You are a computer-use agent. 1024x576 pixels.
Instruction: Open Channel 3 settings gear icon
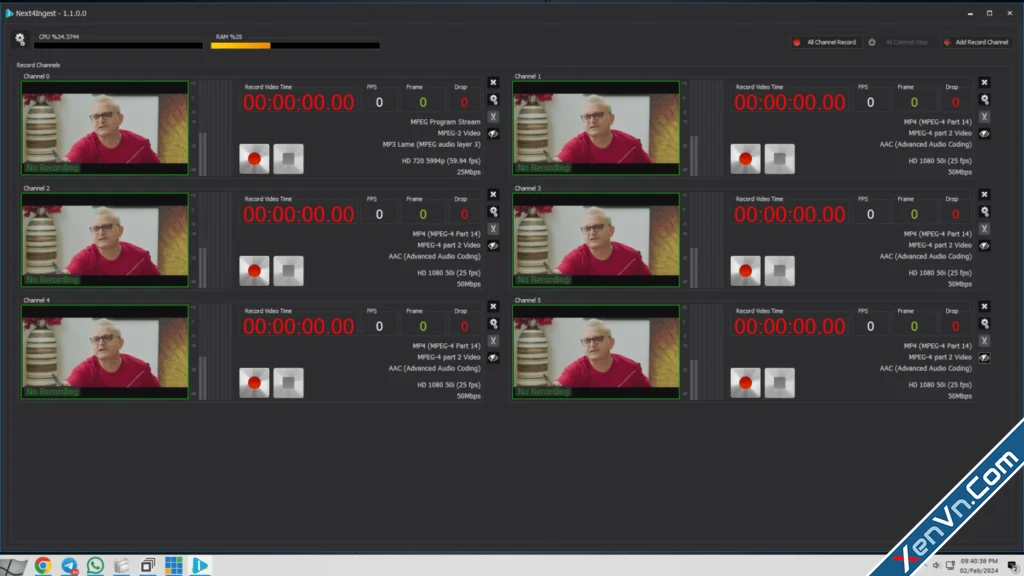coord(984,212)
